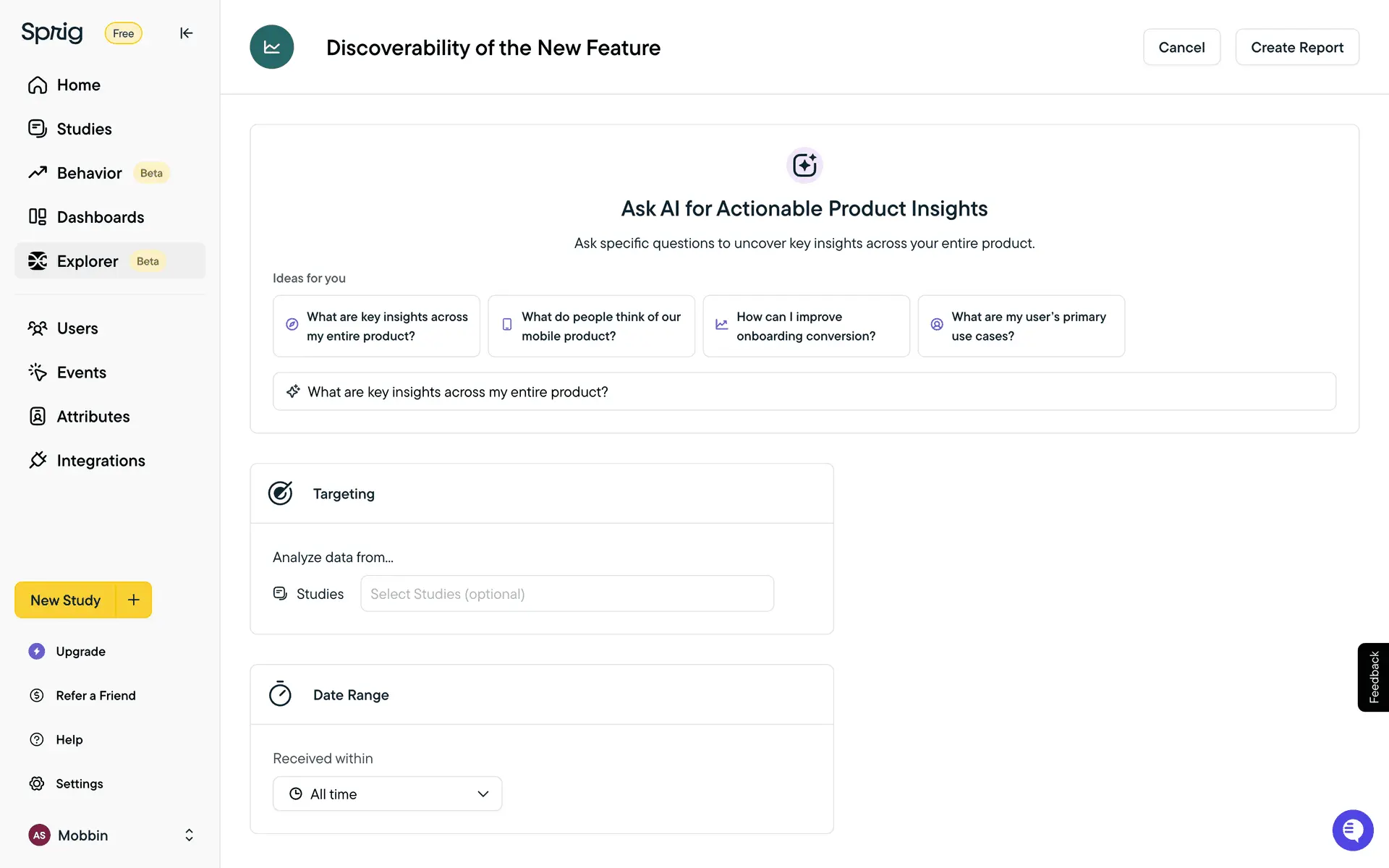Collapse the sidebar with the arrow icon
Screen dimensions: 1389x868
[186, 33]
